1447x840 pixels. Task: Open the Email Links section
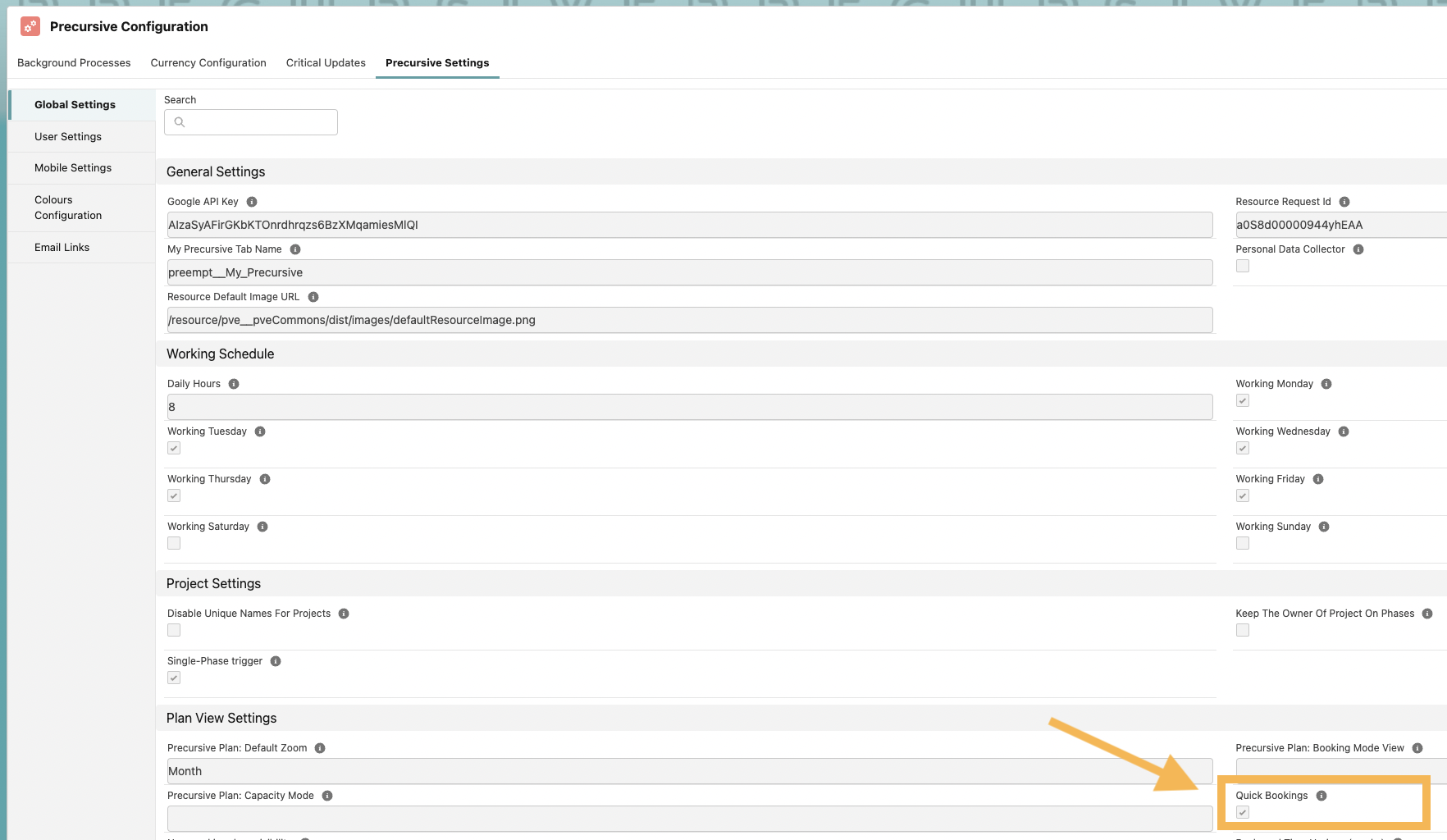pyautogui.click(x=62, y=247)
